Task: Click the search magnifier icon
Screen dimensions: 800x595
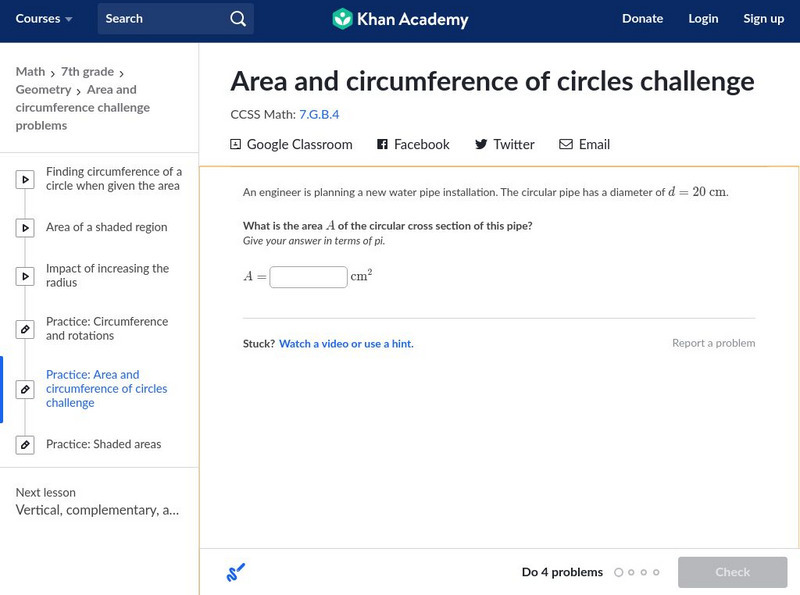Action: [x=237, y=19]
